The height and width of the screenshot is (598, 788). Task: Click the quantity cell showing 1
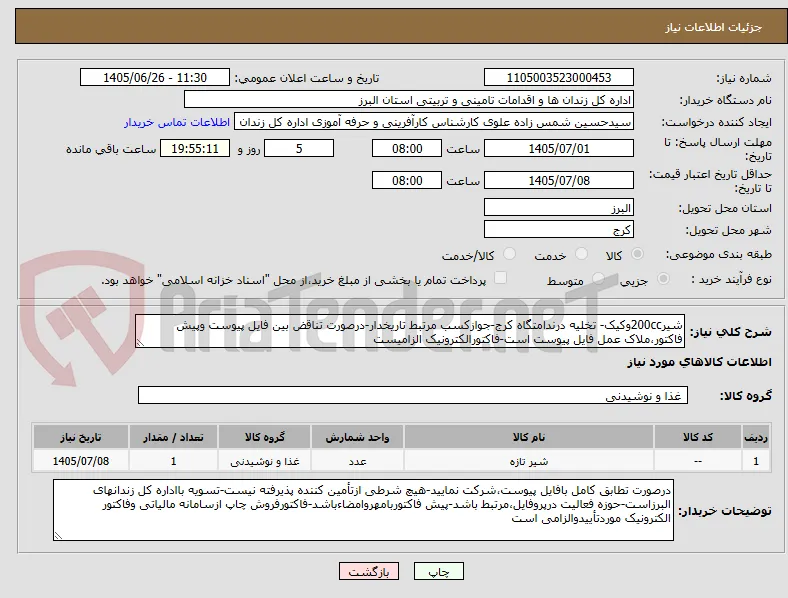tap(173, 461)
